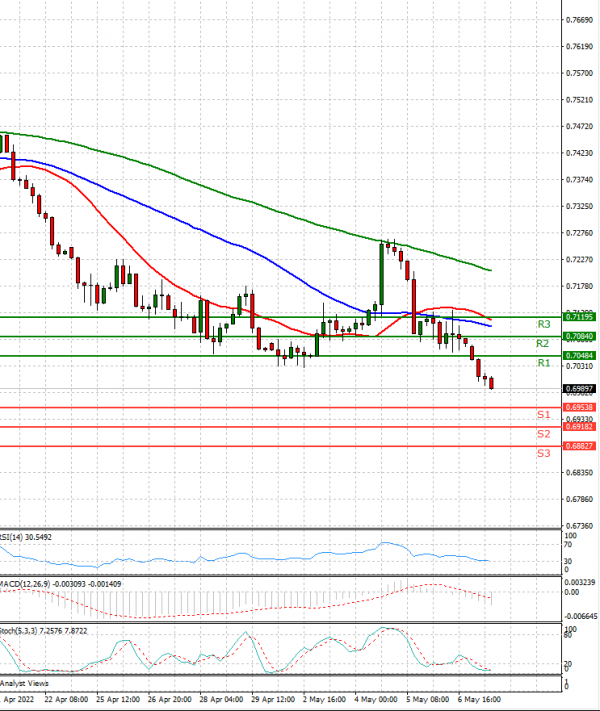
Task: Click the 28 Apr 04:00 time label
Action: coord(221,699)
